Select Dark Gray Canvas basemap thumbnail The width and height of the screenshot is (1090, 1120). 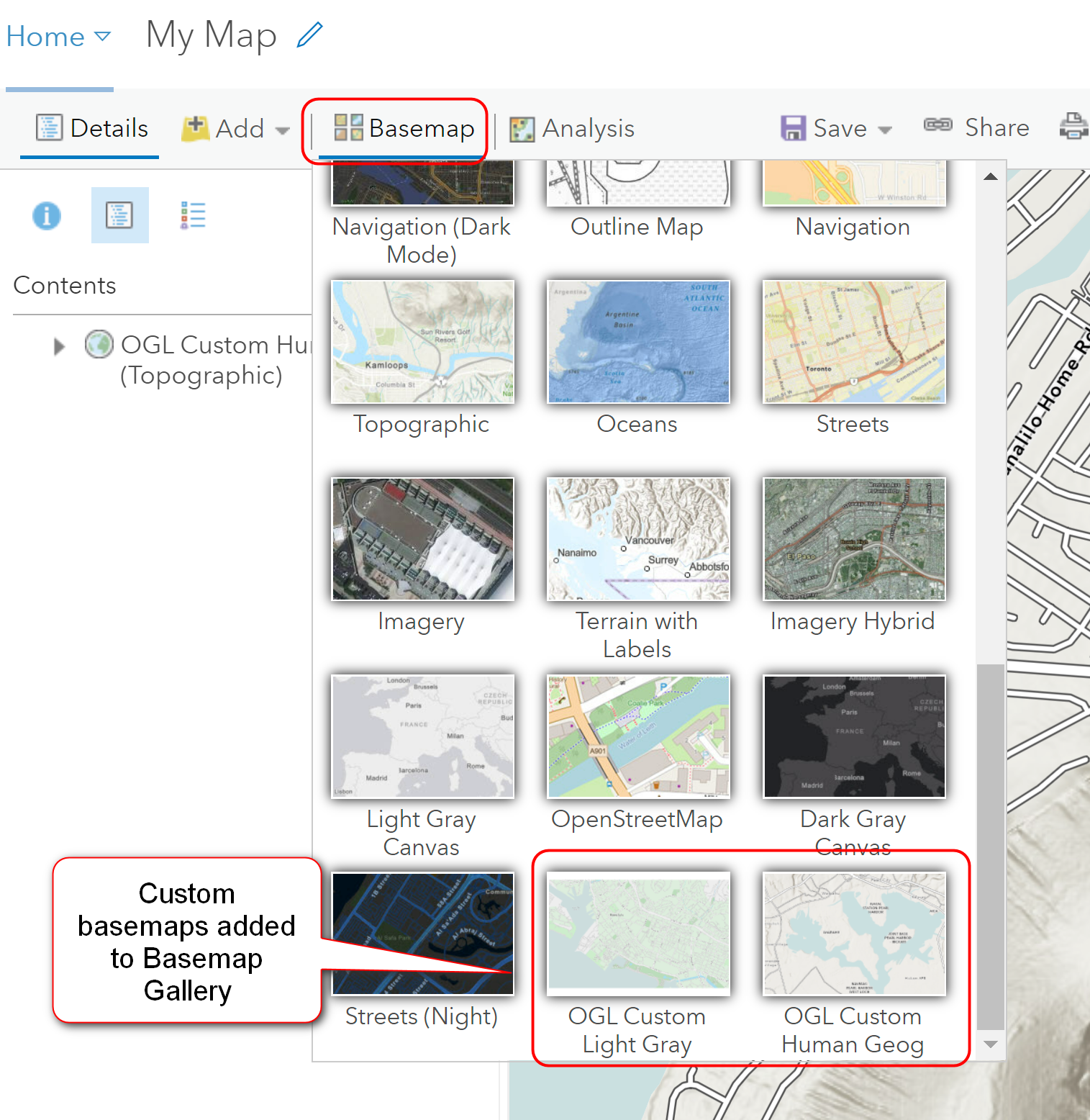pos(854,736)
